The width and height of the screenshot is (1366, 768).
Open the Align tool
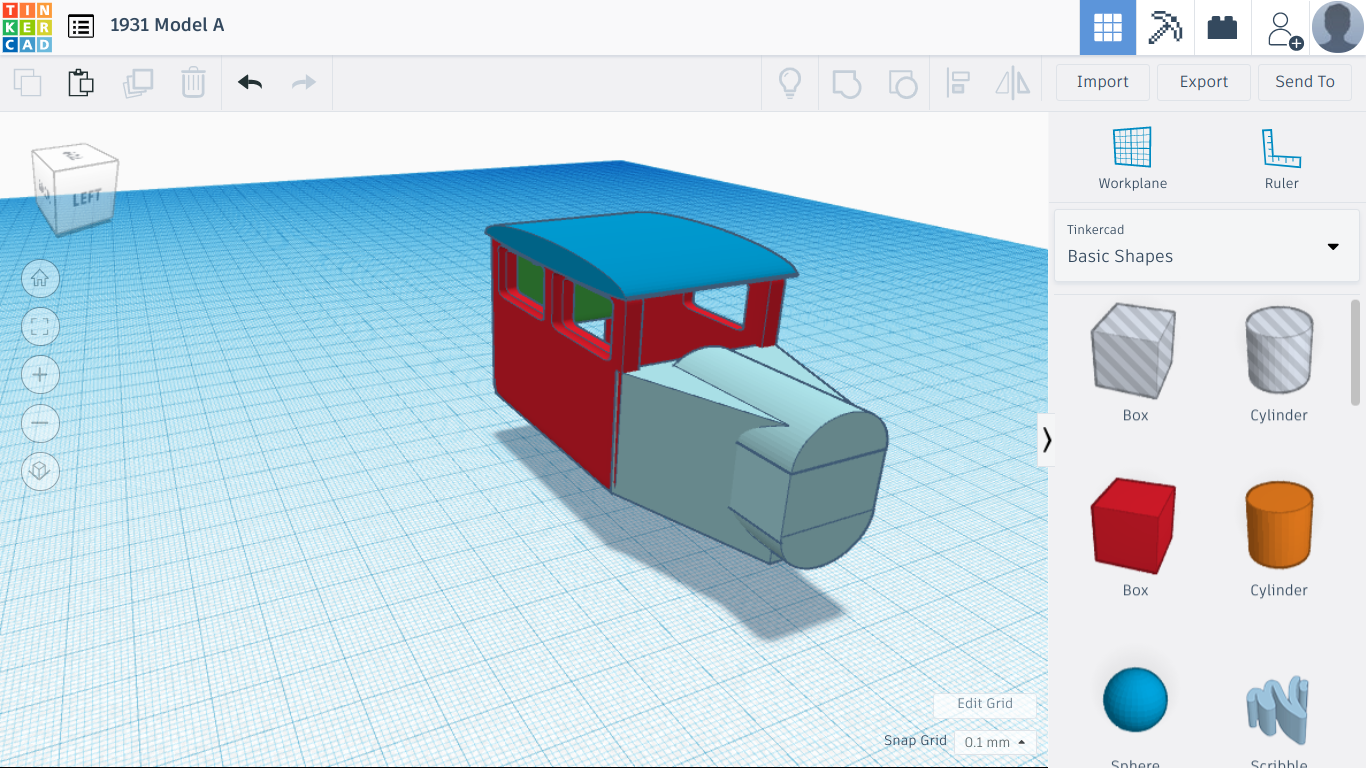pos(958,83)
